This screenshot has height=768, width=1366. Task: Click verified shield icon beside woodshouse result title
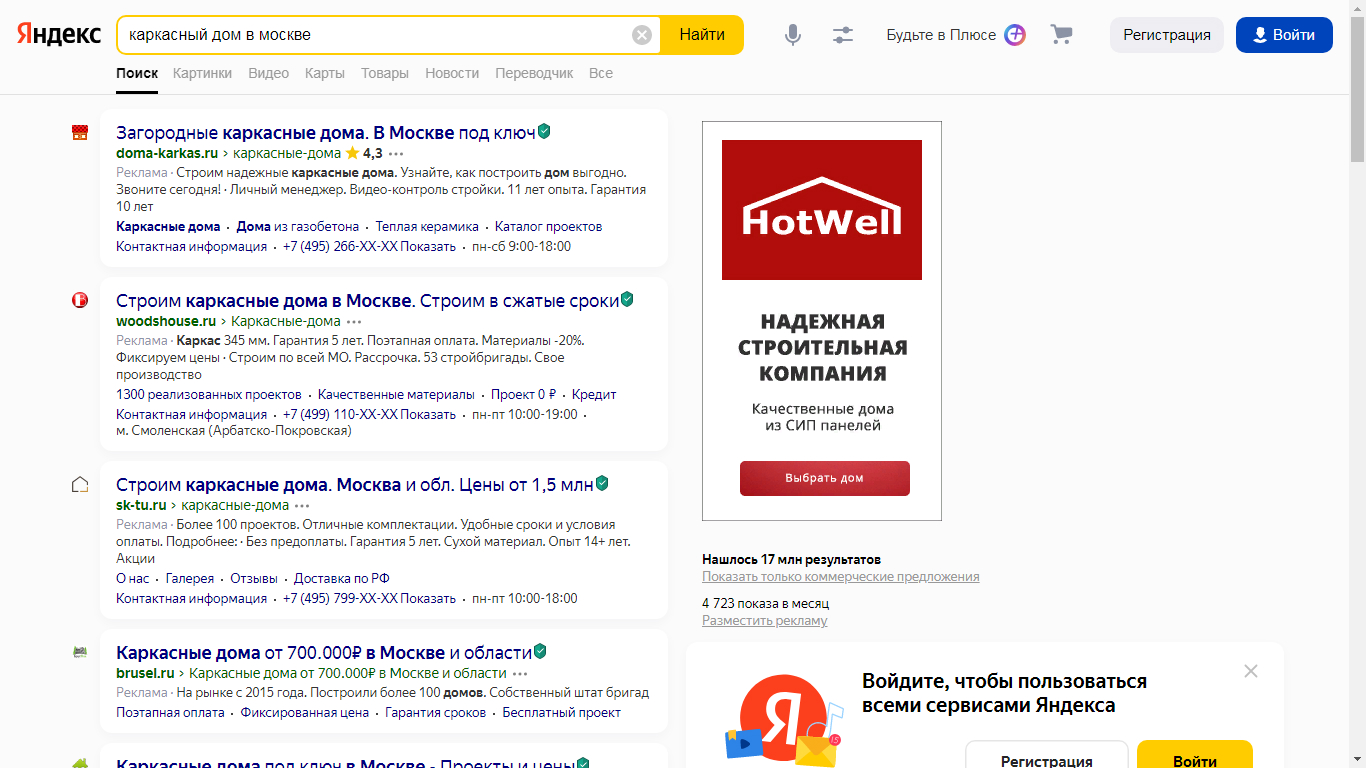click(627, 299)
